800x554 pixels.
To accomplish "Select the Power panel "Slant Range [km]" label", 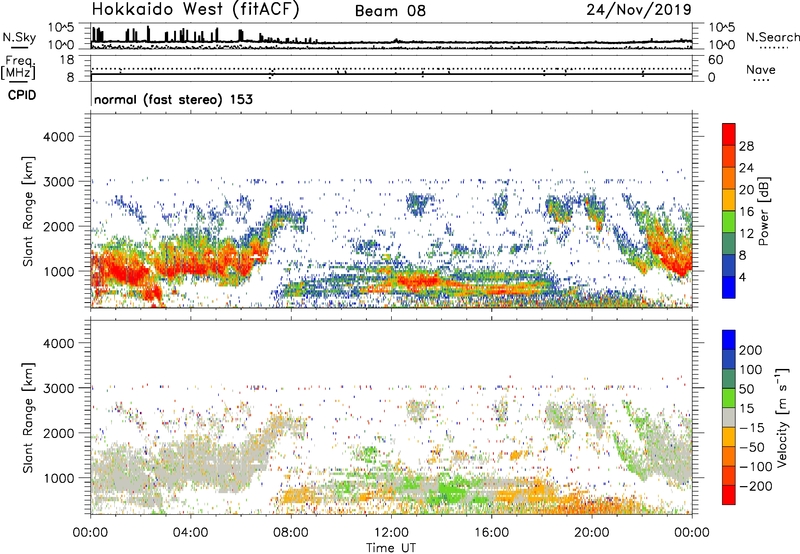I will click(28, 211).
